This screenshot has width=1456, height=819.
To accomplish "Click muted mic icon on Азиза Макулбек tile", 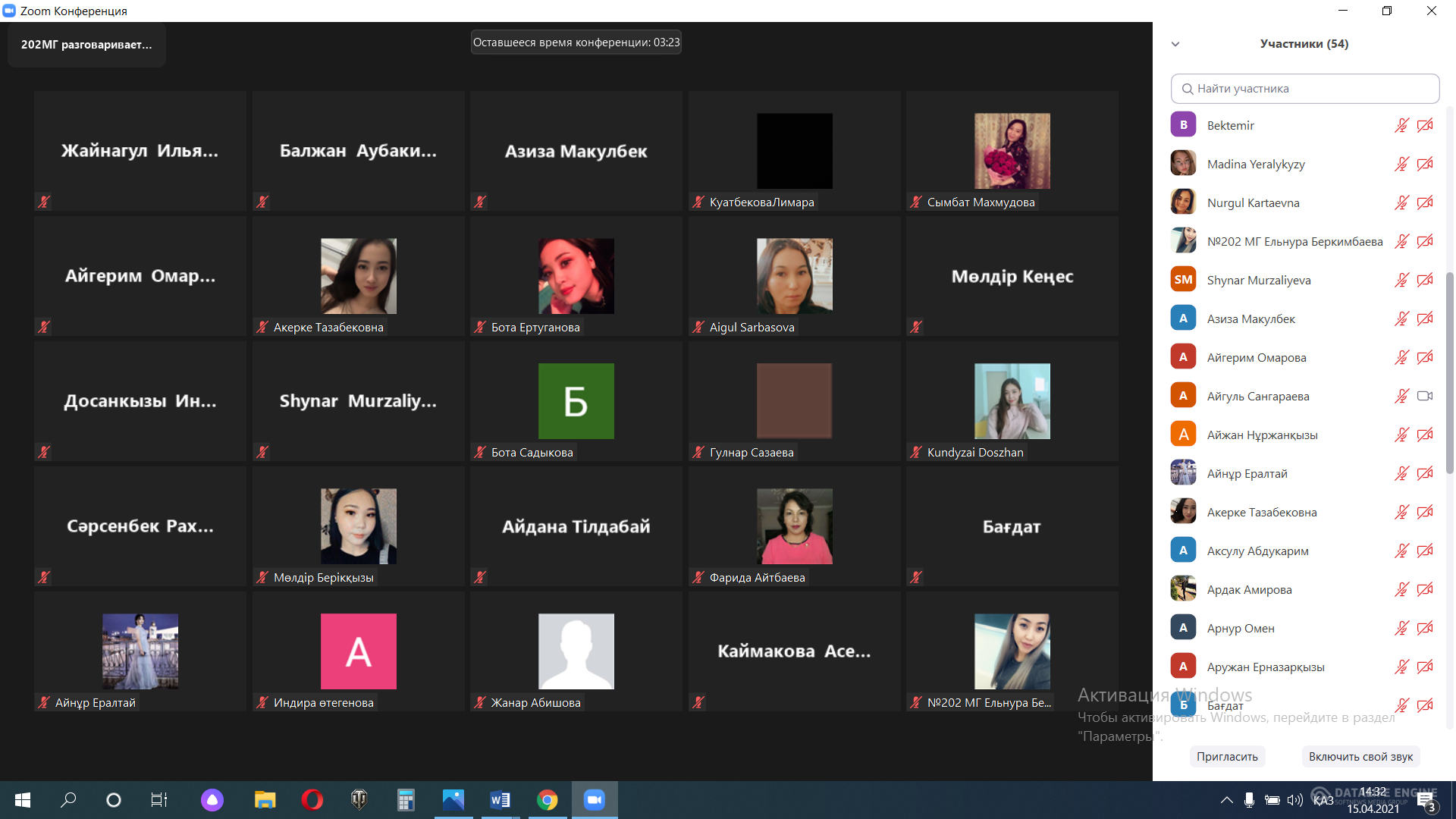I will tap(480, 202).
